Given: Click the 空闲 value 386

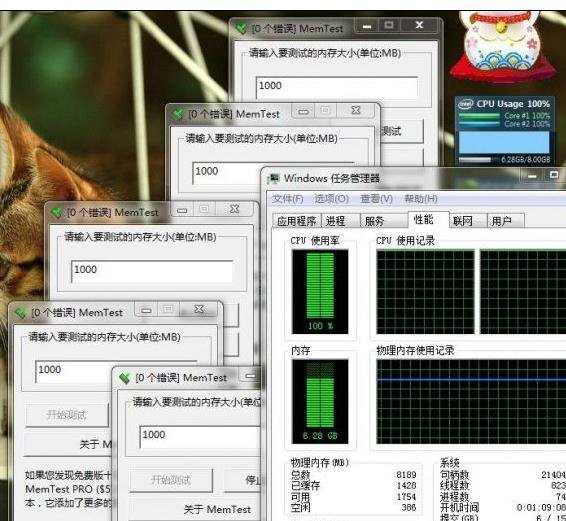Looking at the screenshot, I should (x=409, y=508).
